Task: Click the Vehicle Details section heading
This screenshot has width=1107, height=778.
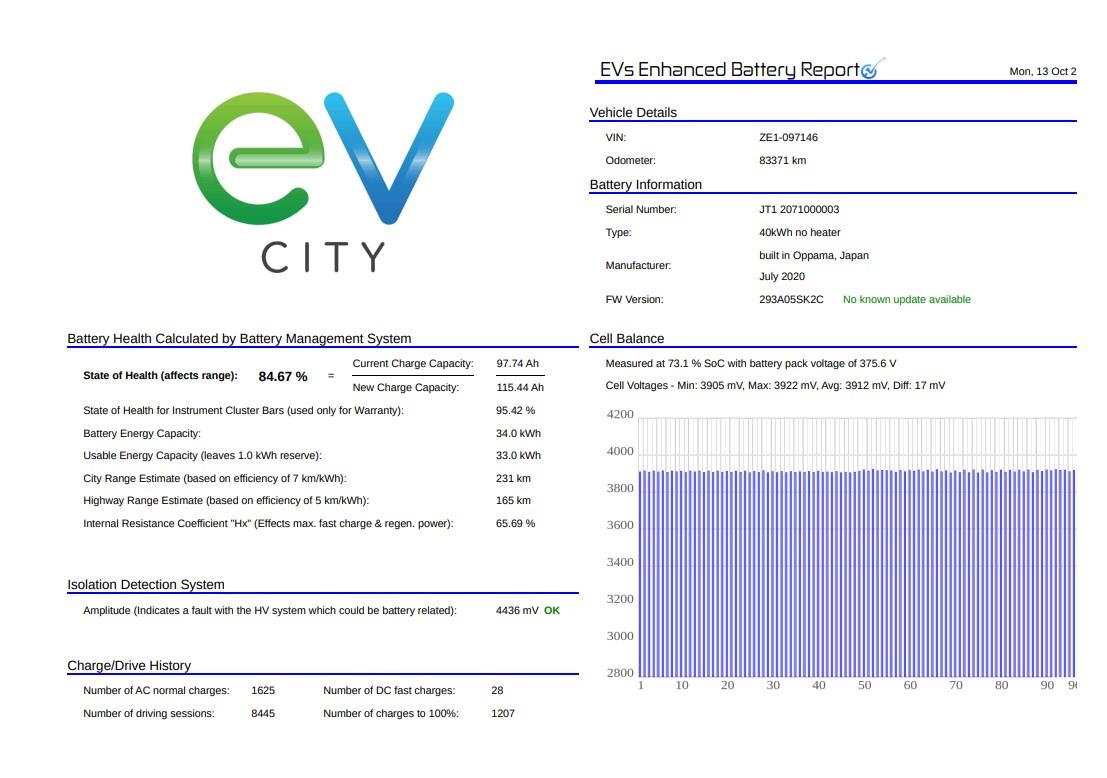Action: (x=633, y=113)
